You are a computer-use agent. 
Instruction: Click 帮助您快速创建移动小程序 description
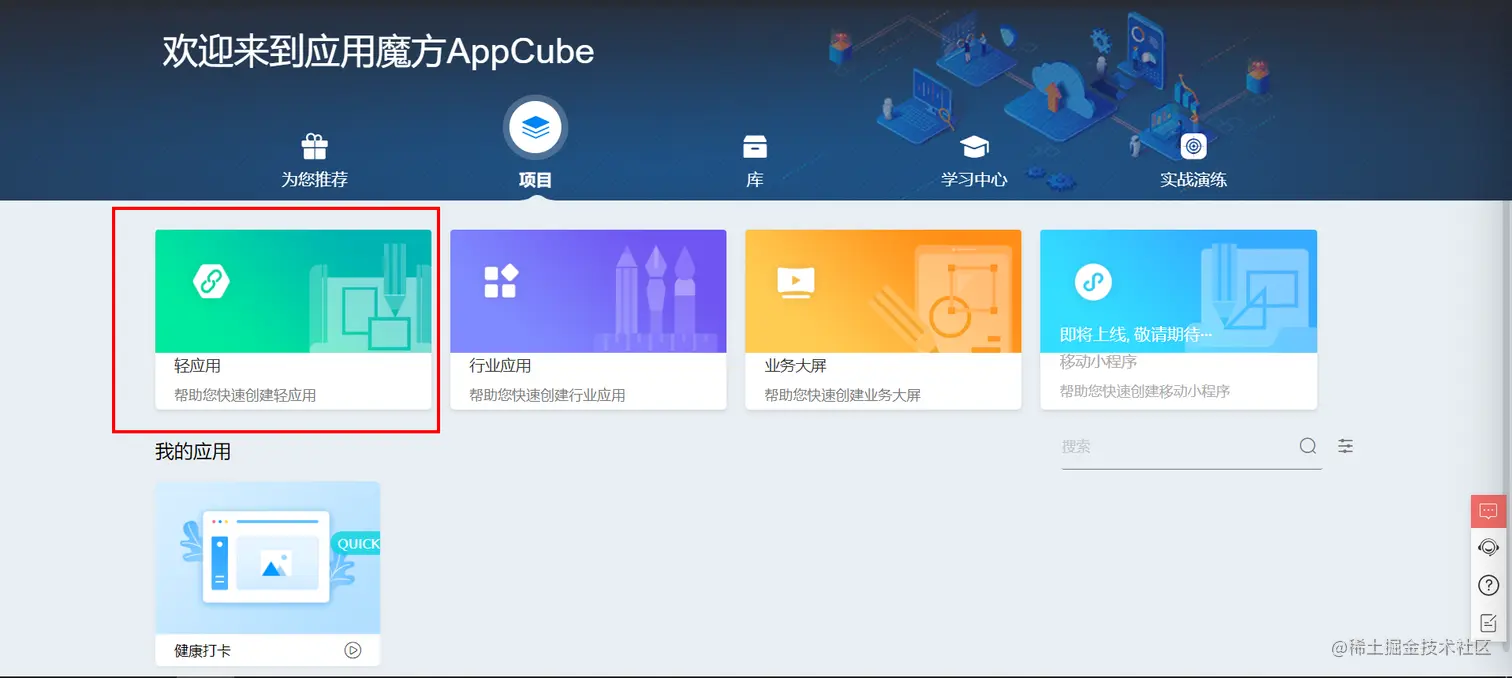coord(1145,391)
